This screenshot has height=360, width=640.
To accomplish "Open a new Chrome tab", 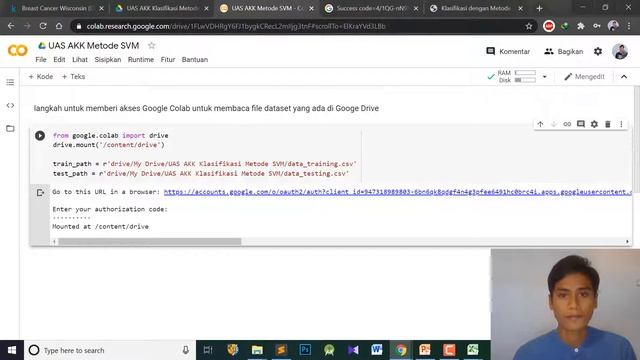I will 539,8.
